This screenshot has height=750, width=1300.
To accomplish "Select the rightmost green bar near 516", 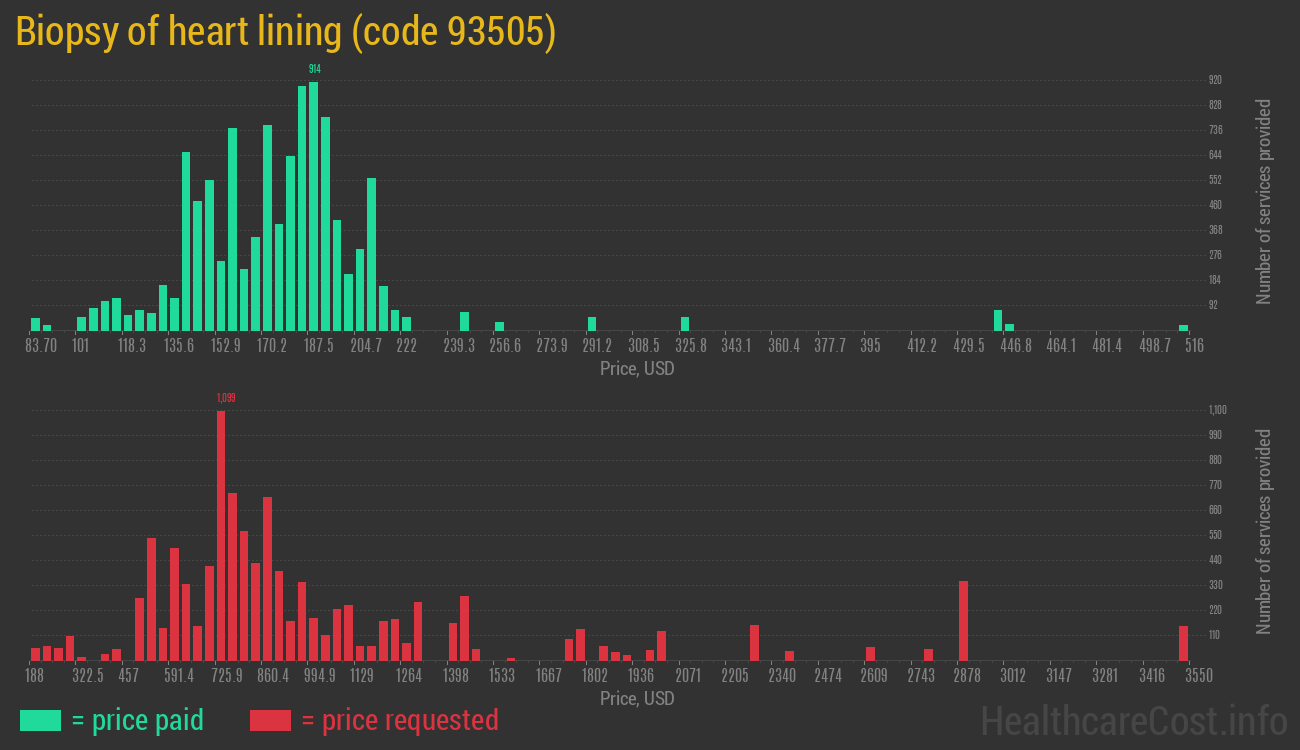I will click(1183, 327).
